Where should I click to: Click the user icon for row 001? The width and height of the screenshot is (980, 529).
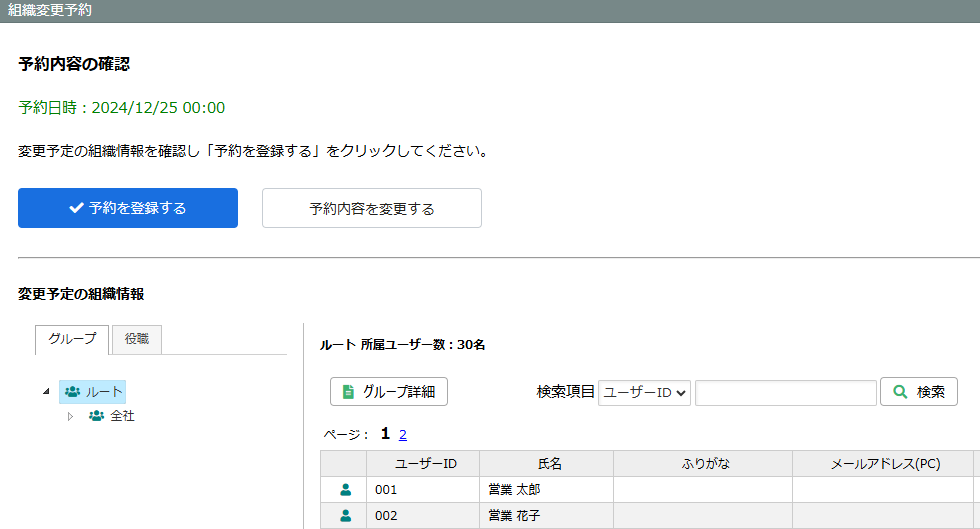(x=346, y=490)
